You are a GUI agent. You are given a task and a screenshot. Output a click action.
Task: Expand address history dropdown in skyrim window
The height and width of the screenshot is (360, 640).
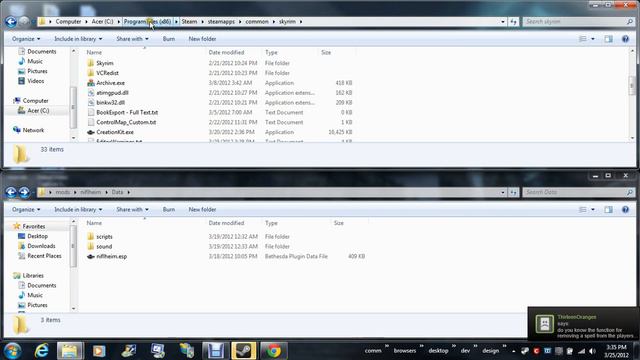tap(503, 22)
